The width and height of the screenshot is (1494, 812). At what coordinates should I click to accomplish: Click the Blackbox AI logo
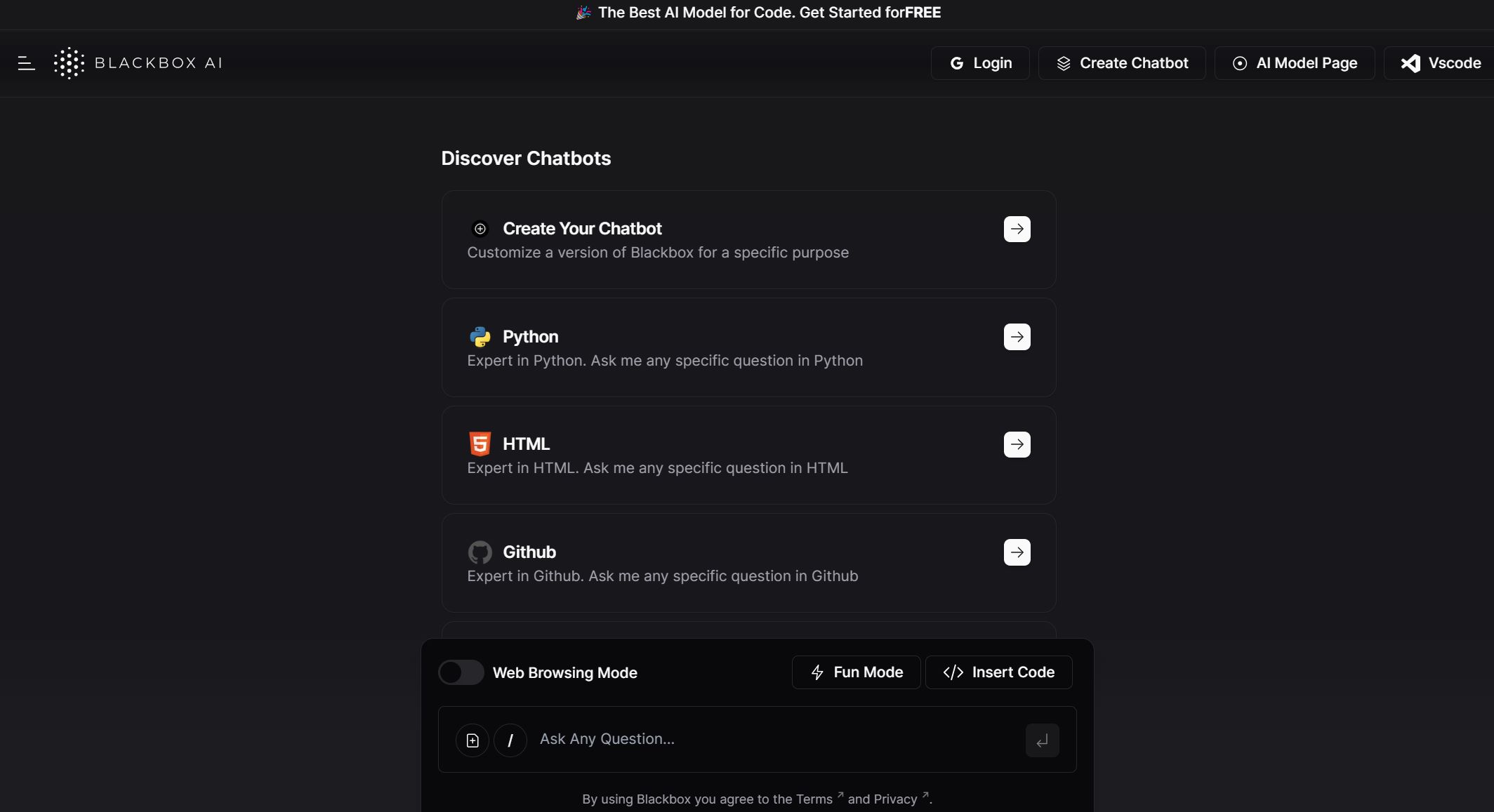click(138, 62)
